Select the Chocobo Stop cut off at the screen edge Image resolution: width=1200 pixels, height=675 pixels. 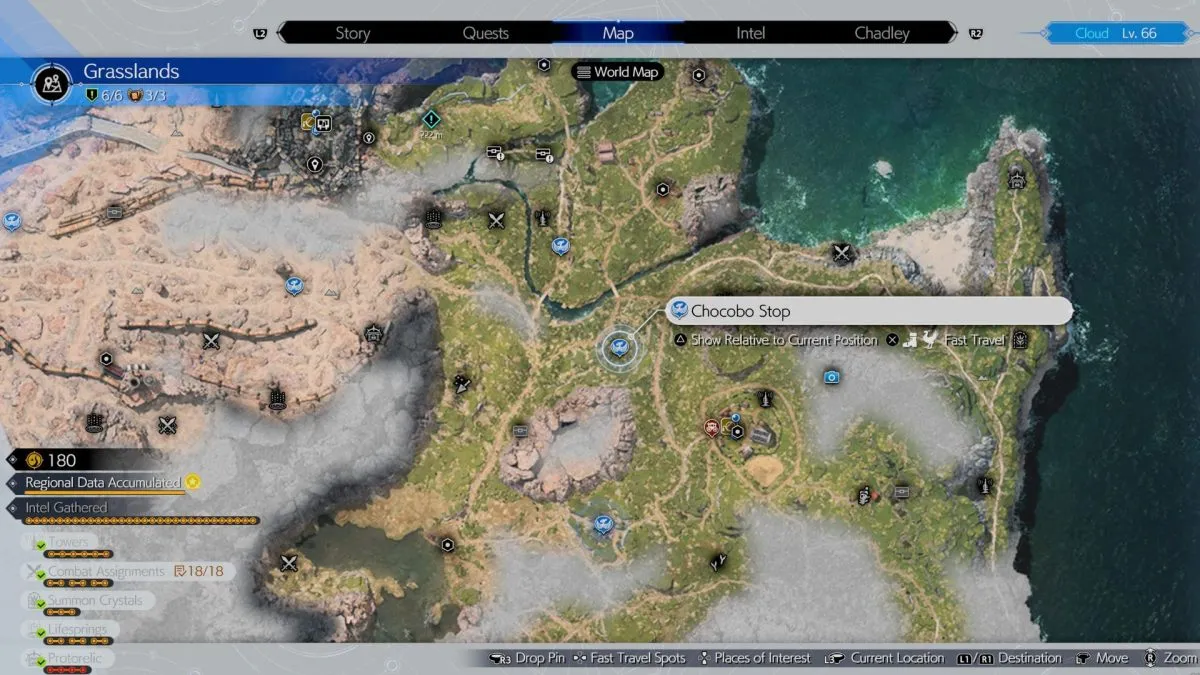(x=11, y=221)
